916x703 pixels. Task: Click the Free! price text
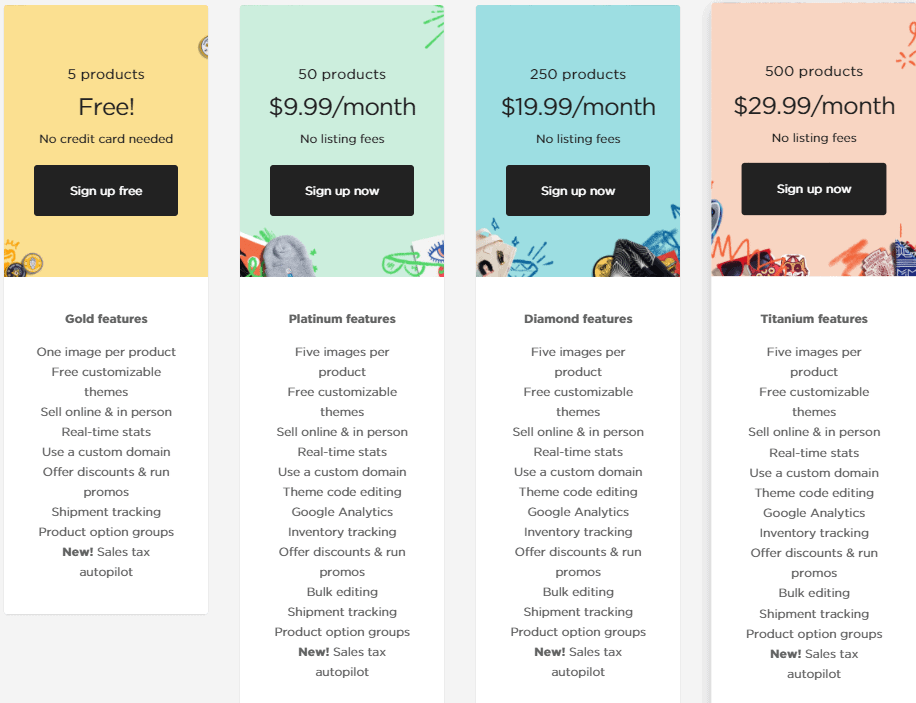[x=106, y=107]
